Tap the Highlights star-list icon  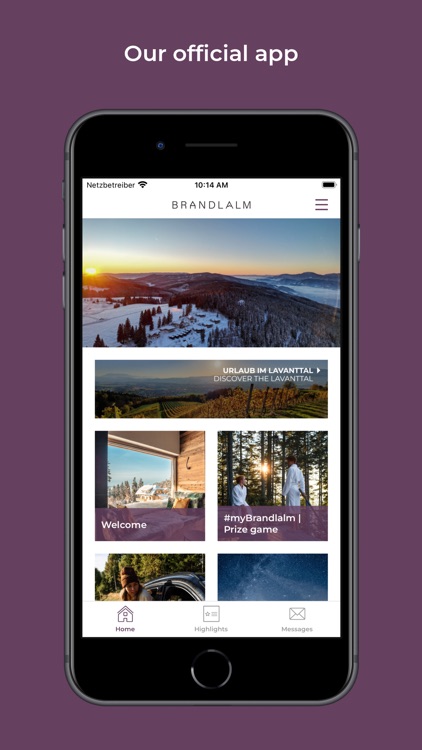[211, 614]
